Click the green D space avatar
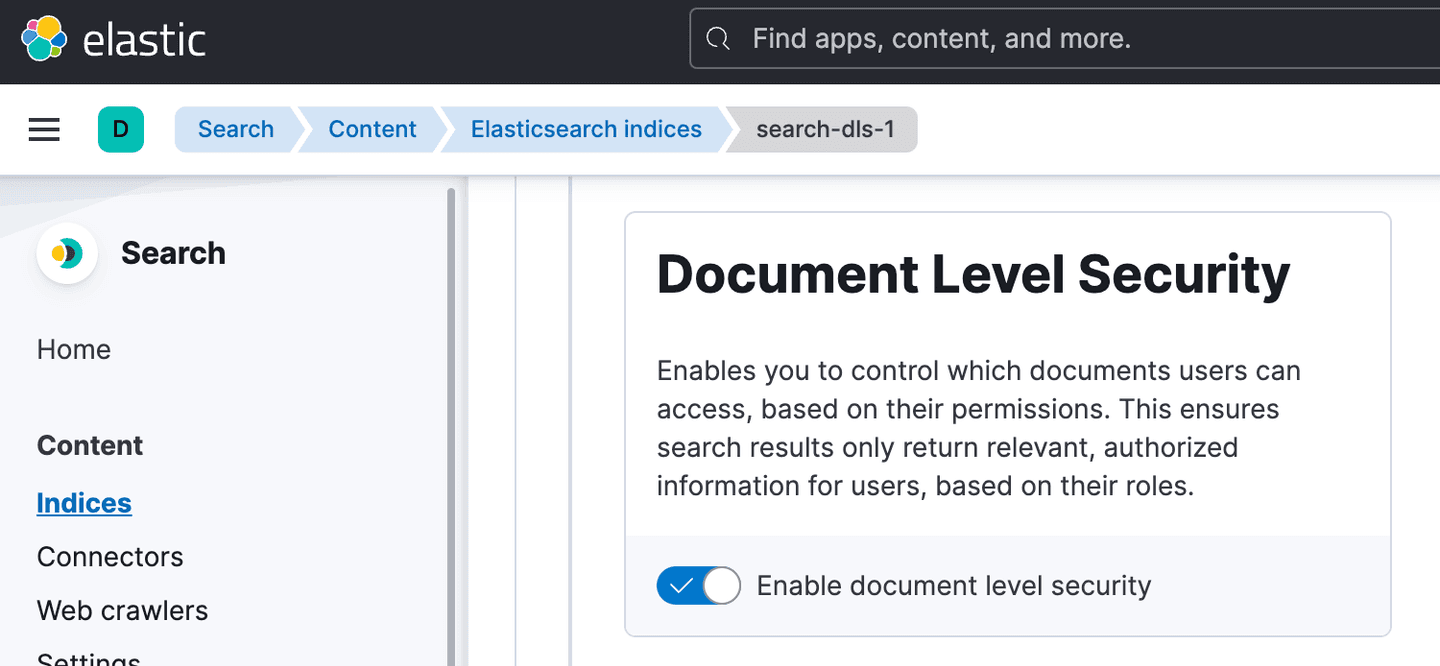The width and height of the screenshot is (1440, 666). coord(121,130)
